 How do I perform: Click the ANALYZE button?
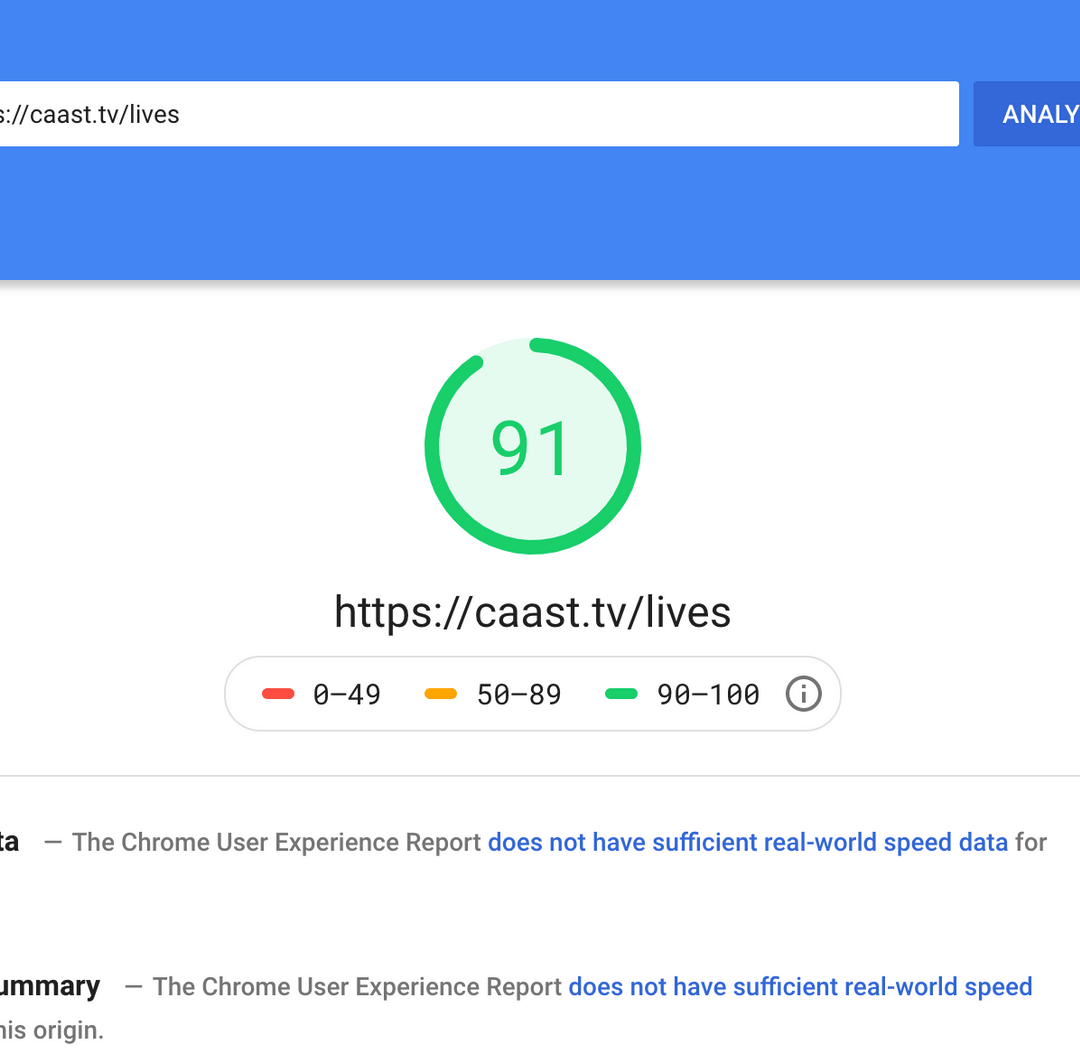1027,114
